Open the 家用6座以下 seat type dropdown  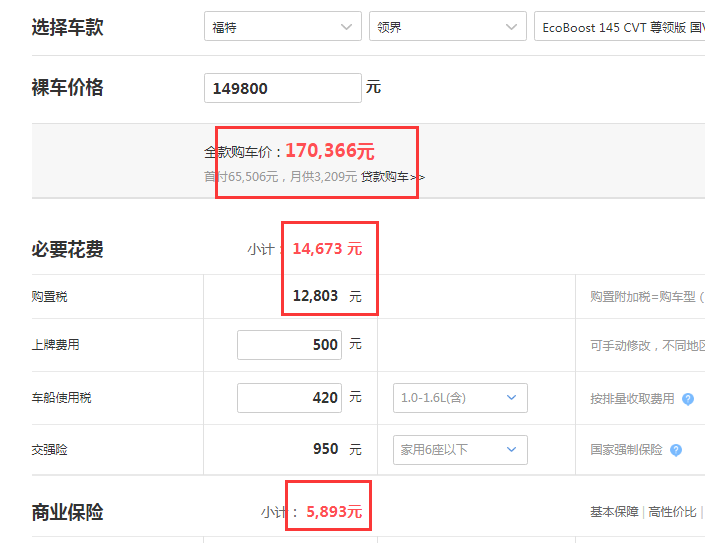[x=460, y=450]
